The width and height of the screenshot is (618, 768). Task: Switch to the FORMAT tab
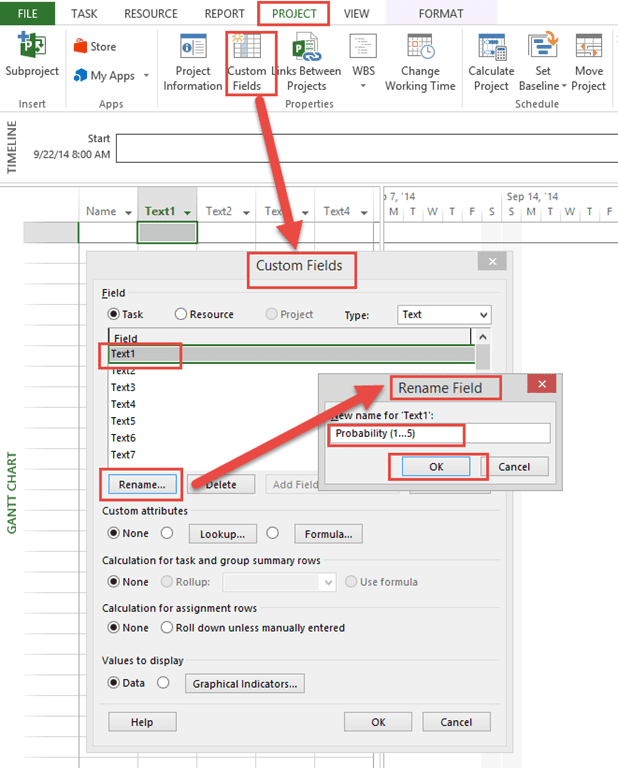pos(441,14)
